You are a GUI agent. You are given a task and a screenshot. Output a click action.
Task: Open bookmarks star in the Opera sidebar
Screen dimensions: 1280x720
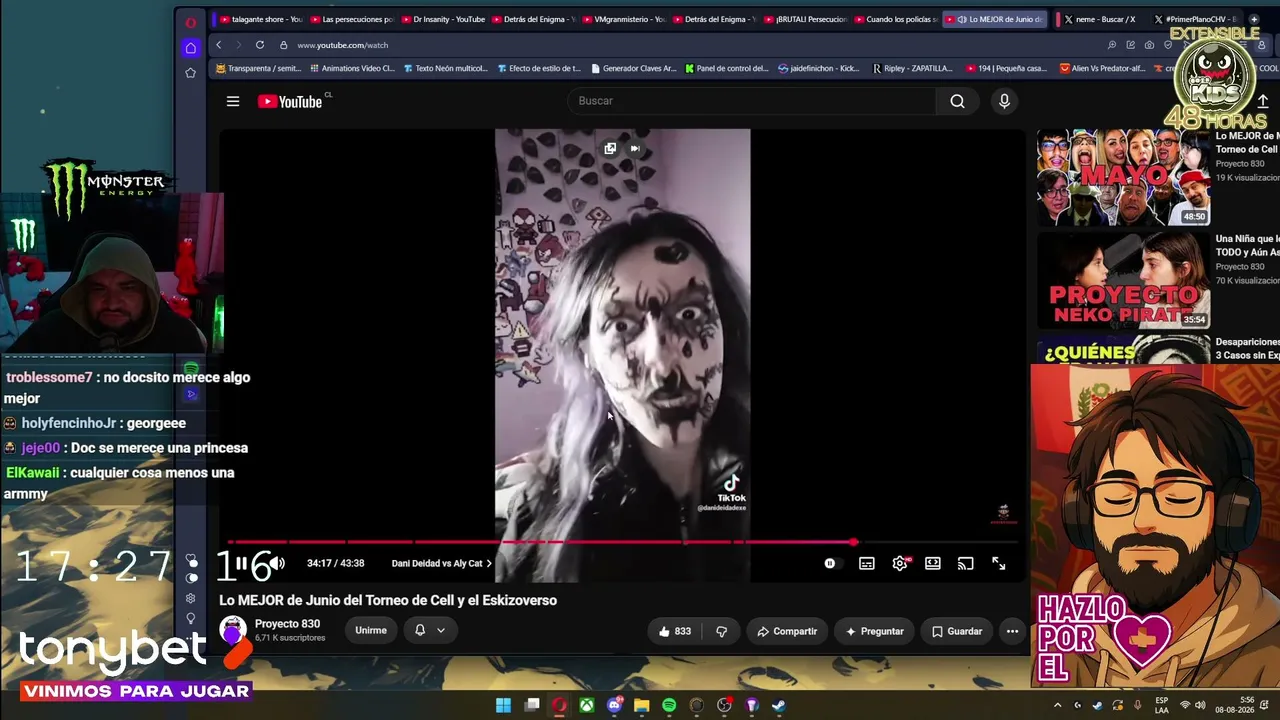tap(190, 73)
